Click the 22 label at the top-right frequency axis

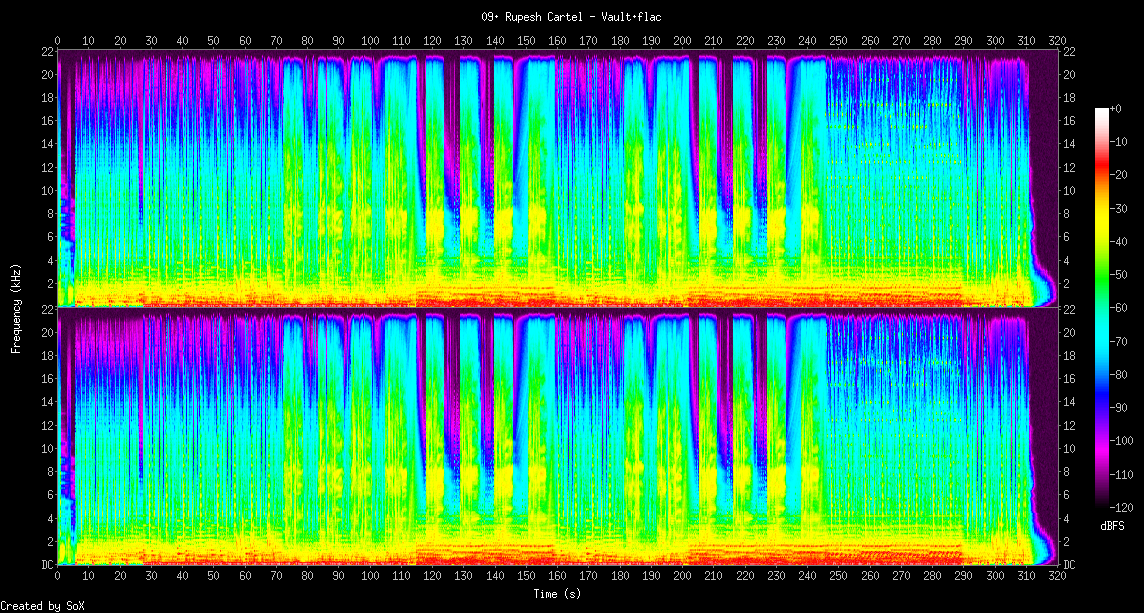1068,51
